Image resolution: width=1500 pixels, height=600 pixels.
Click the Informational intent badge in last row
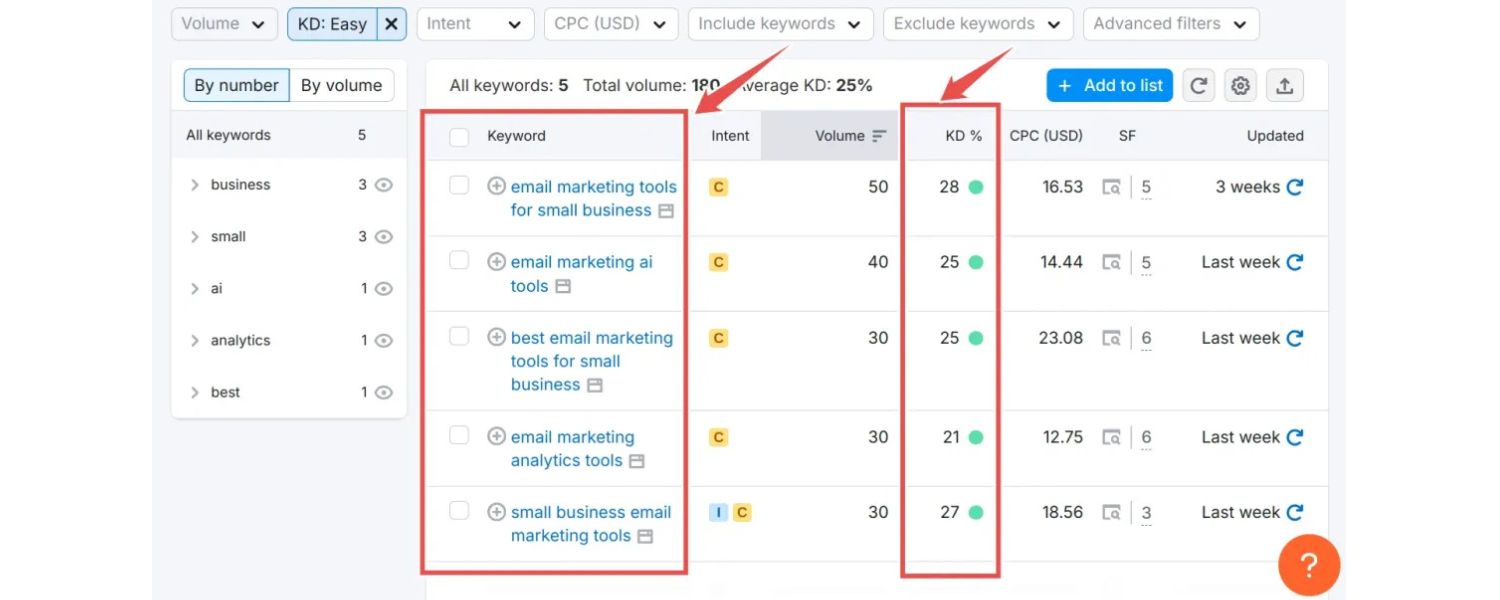pos(718,512)
